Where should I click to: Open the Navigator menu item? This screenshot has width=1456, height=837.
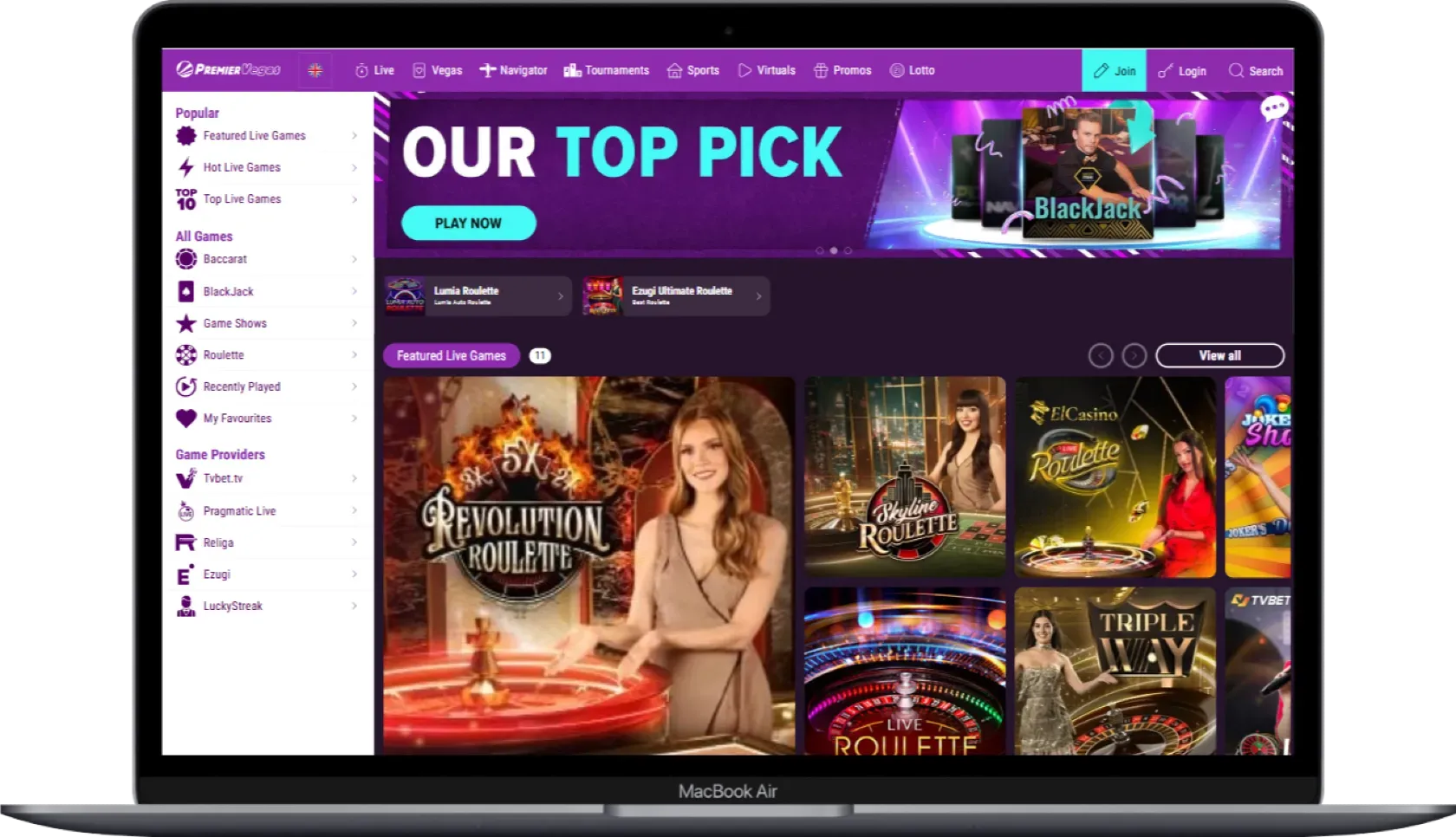pyautogui.click(x=513, y=70)
